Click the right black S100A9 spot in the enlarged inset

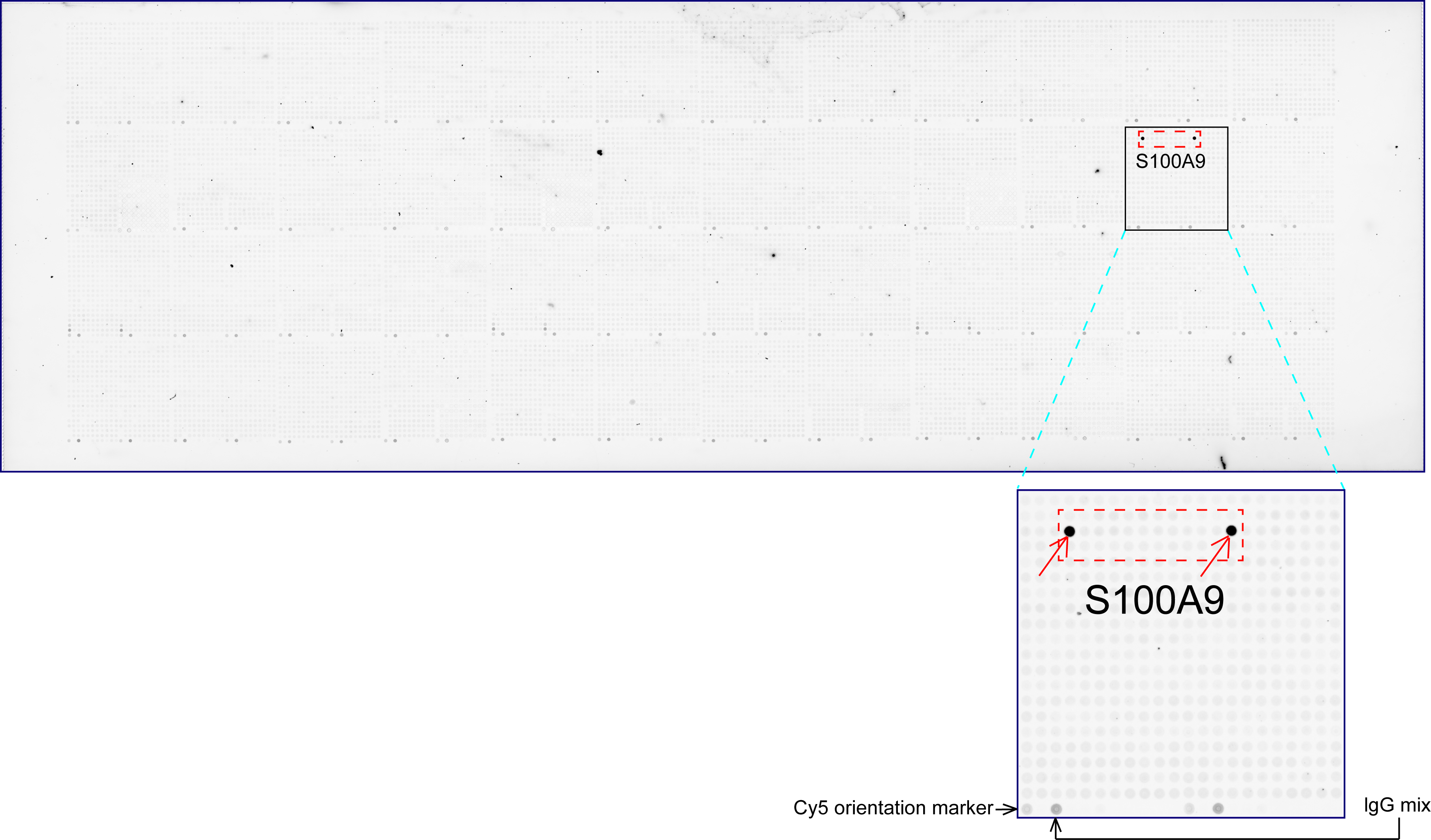(1231, 531)
